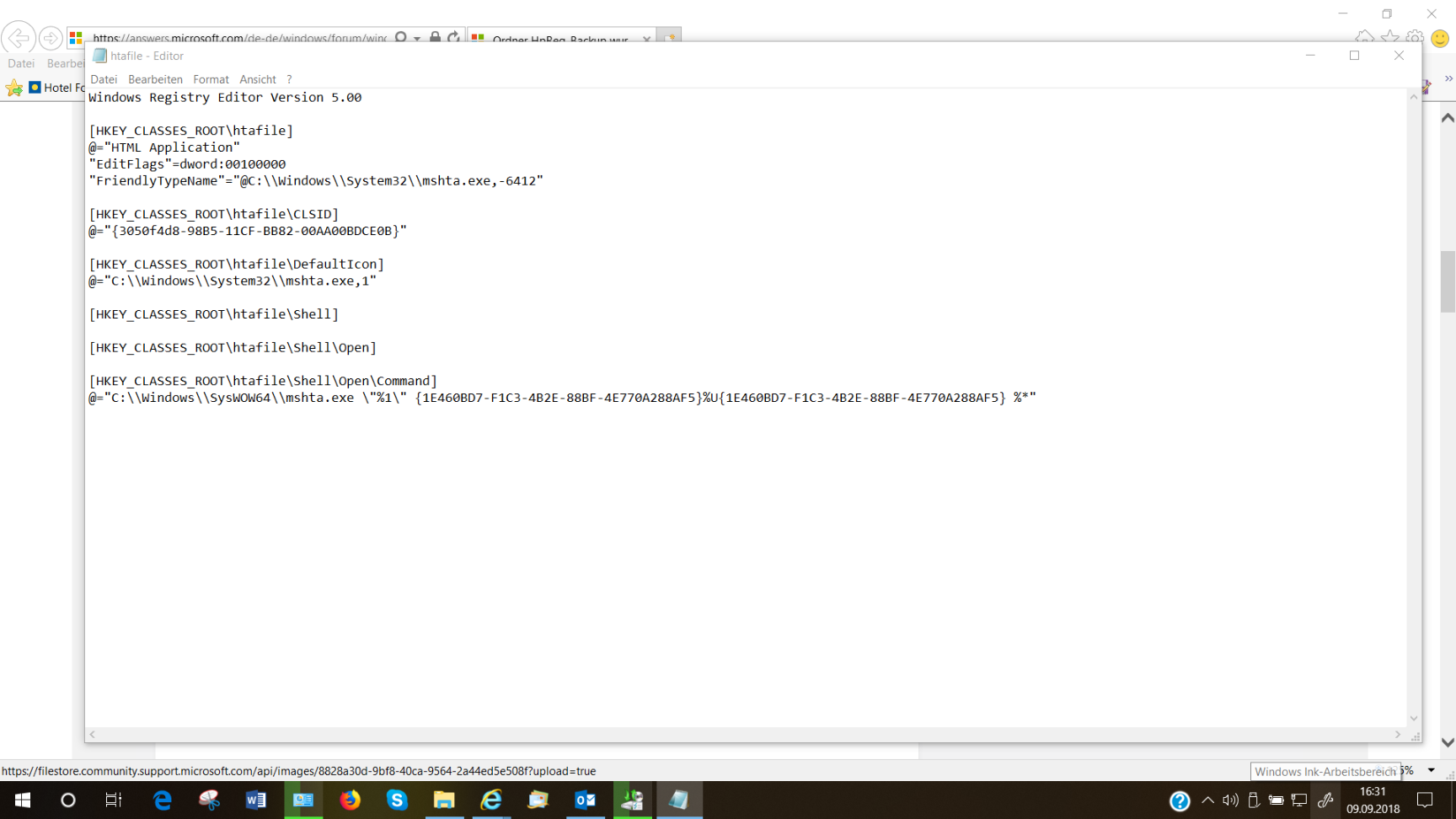
Task: Click the browser page scroll up arrow
Action: (x=1448, y=118)
